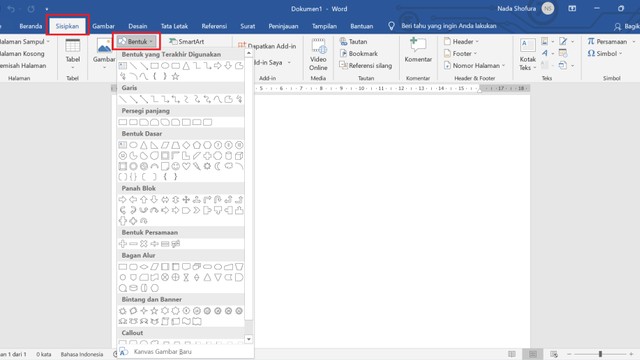Viewport: 640px width, 360px height.
Task: Click Kanvas Gambar Baru option
Action: coord(162,351)
